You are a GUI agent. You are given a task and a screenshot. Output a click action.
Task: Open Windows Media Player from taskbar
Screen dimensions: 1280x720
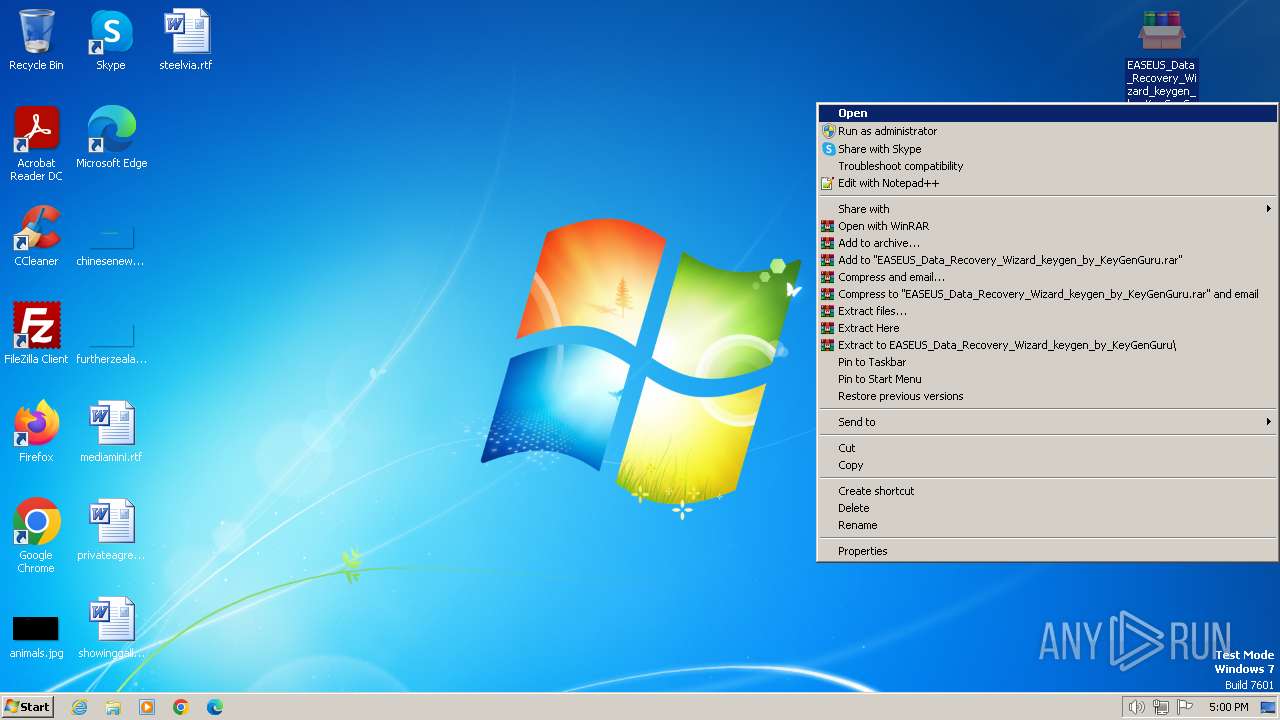[x=147, y=707]
